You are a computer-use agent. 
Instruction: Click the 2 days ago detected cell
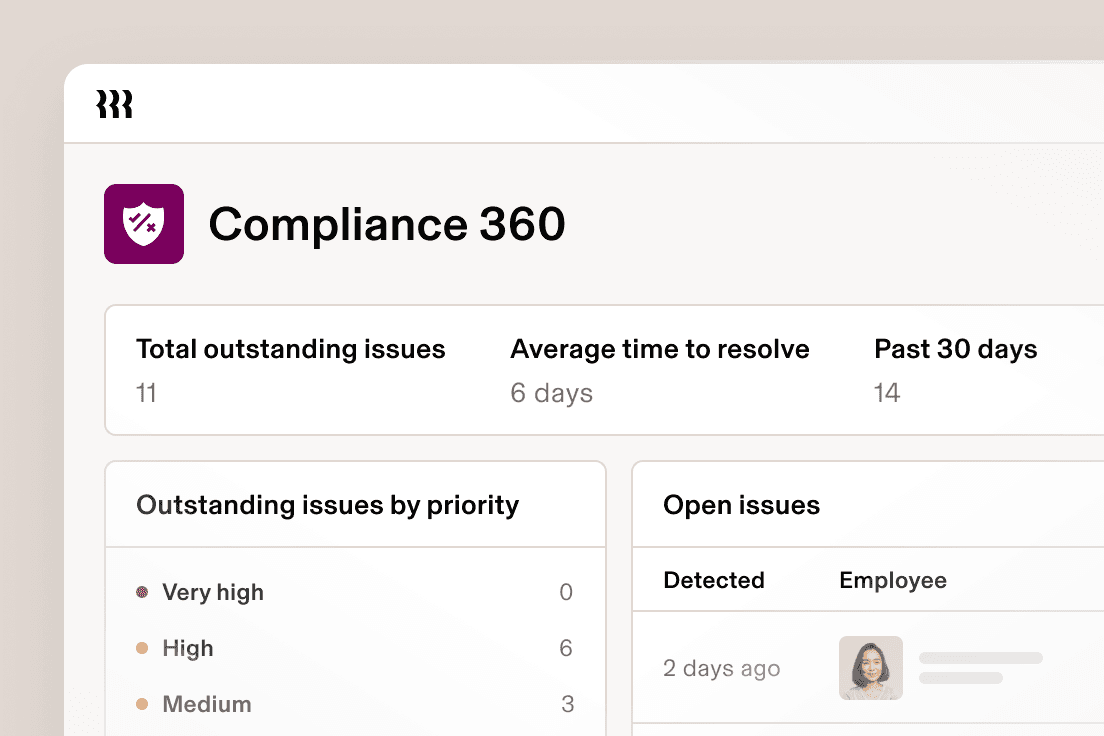coord(722,668)
